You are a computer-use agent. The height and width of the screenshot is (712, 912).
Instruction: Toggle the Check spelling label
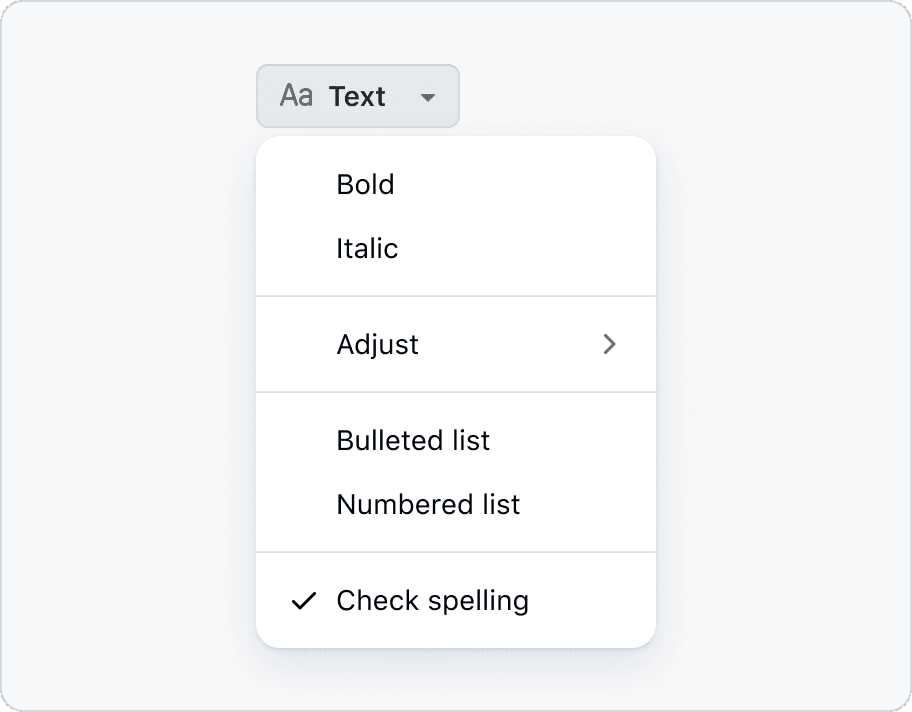[x=432, y=600]
